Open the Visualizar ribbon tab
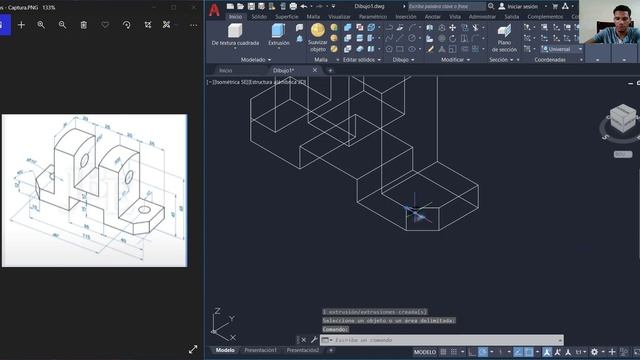 [x=339, y=17]
